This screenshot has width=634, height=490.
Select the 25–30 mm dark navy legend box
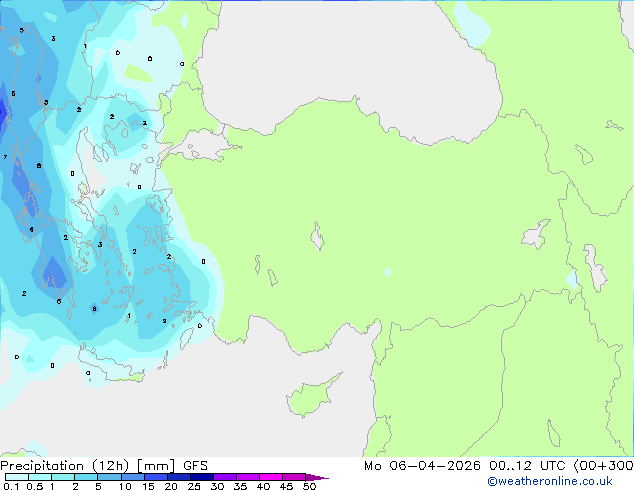tap(201, 477)
